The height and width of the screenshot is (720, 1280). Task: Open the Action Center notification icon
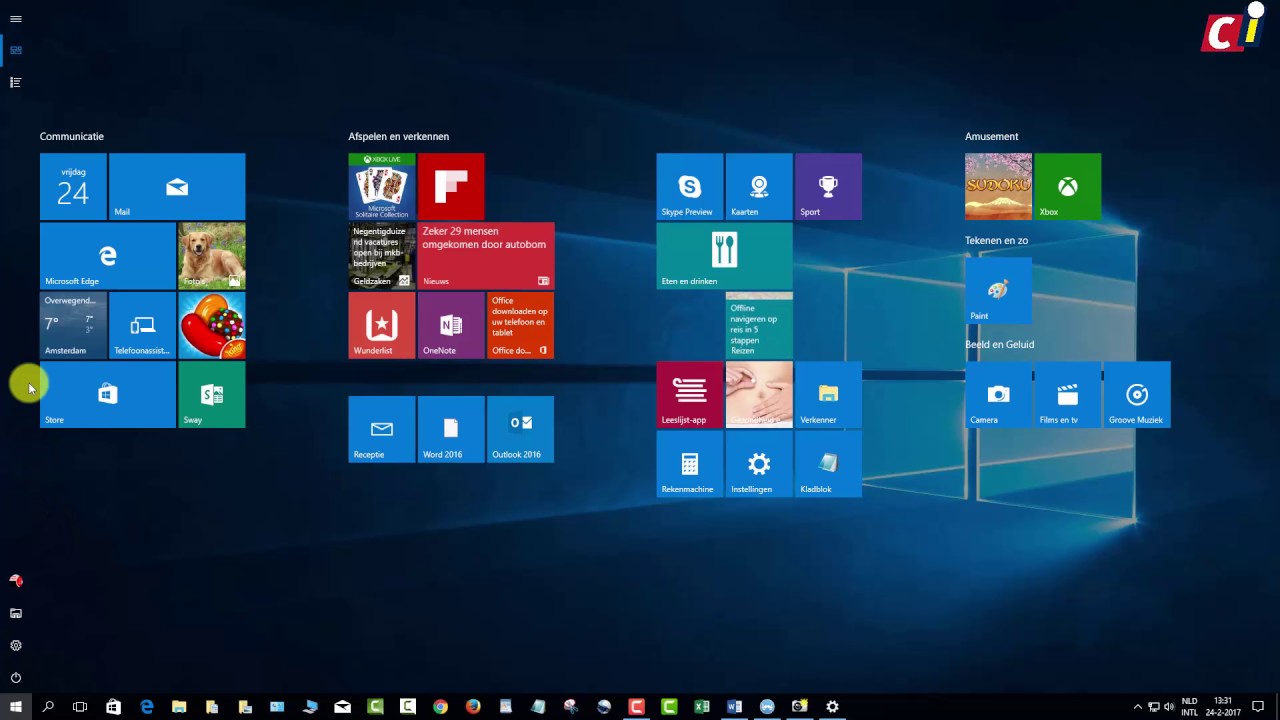pyautogui.click(x=1258, y=707)
